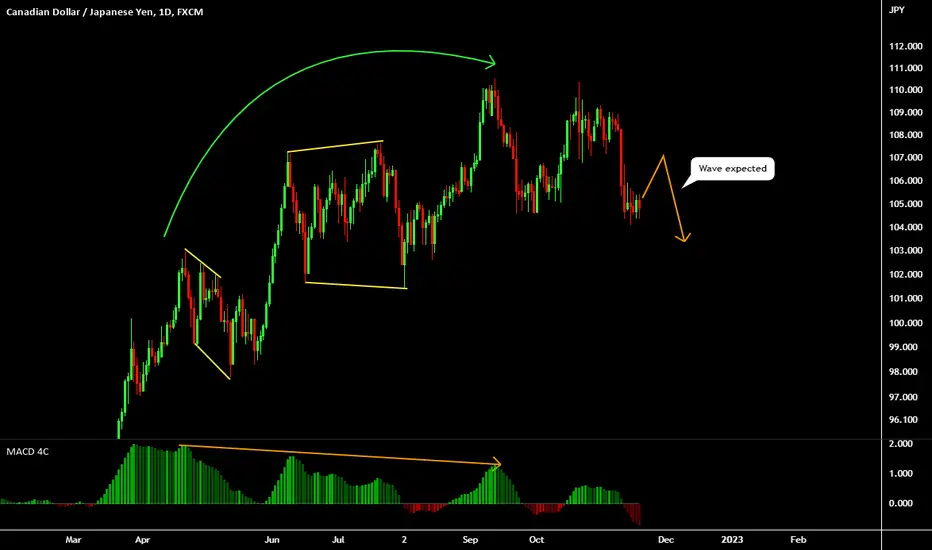Click the 109.000 price level
The image size is (932, 550).
(x=905, y=112)
